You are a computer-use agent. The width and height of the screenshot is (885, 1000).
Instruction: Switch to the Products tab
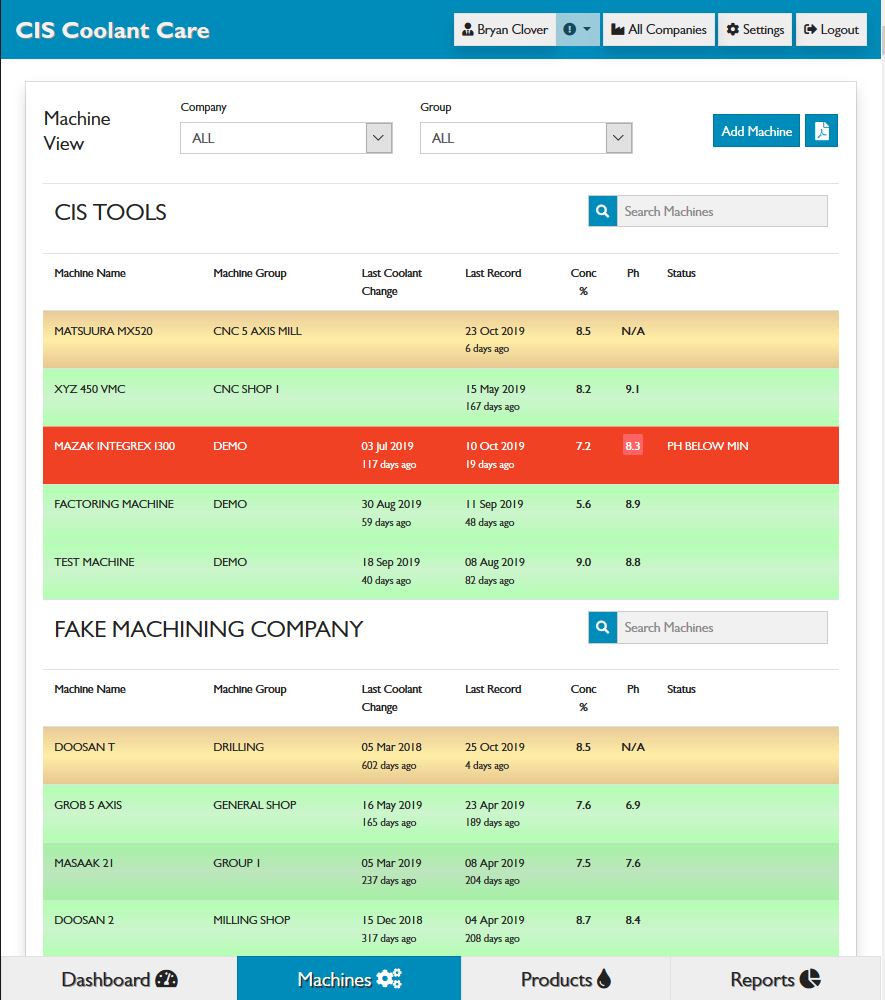(565, 979)
